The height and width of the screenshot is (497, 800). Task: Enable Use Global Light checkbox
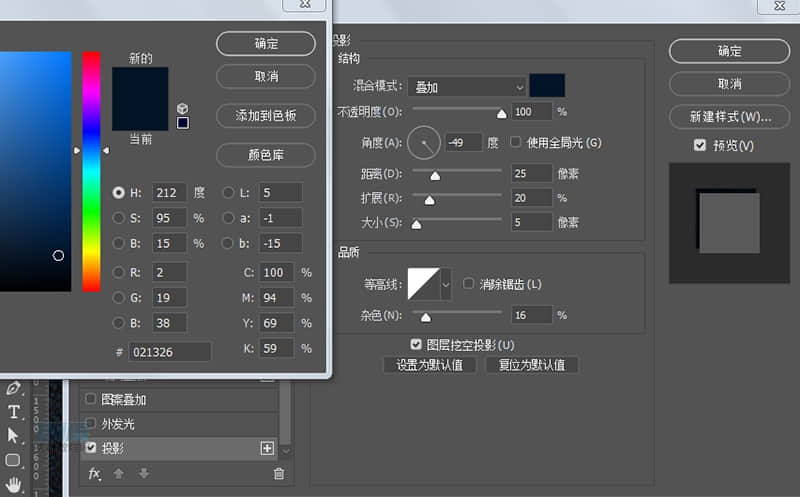coord(516,142)
